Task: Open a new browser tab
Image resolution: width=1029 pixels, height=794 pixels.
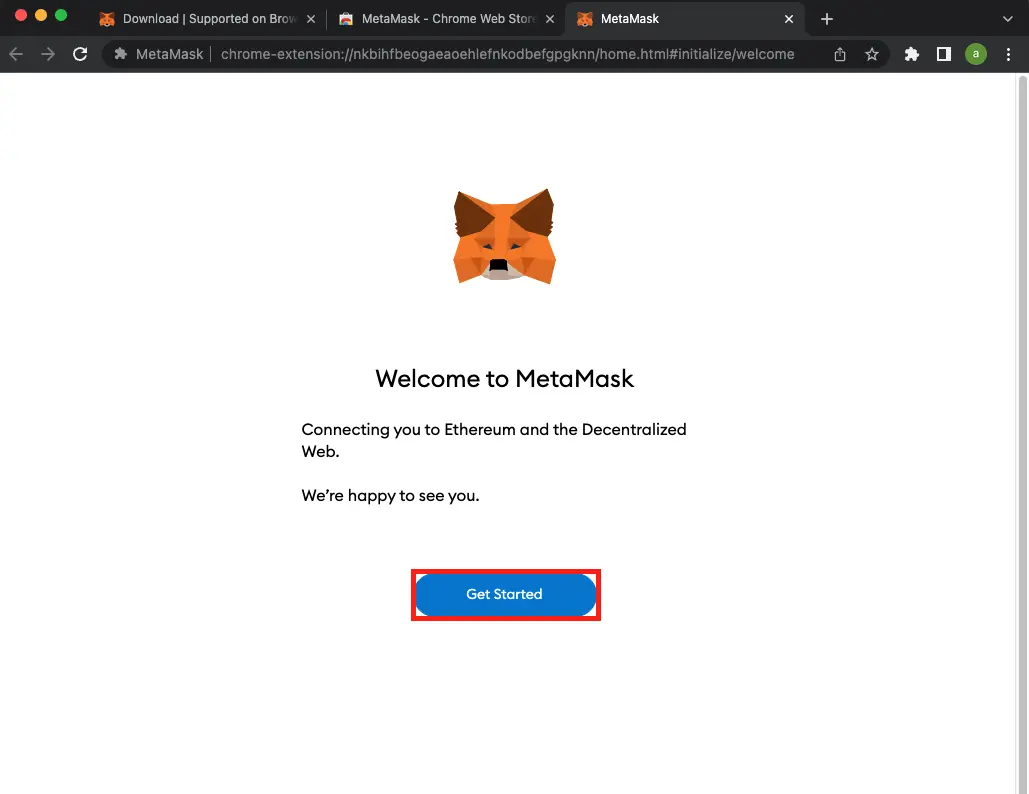Action: click(x=827, y=19)
